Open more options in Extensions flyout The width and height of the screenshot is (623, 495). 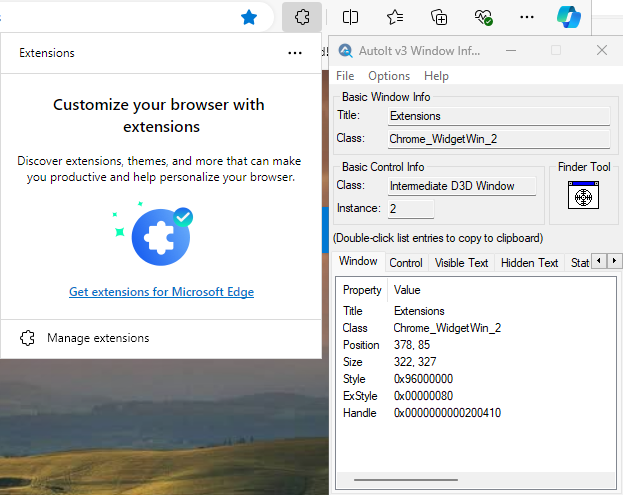(295, 53)
